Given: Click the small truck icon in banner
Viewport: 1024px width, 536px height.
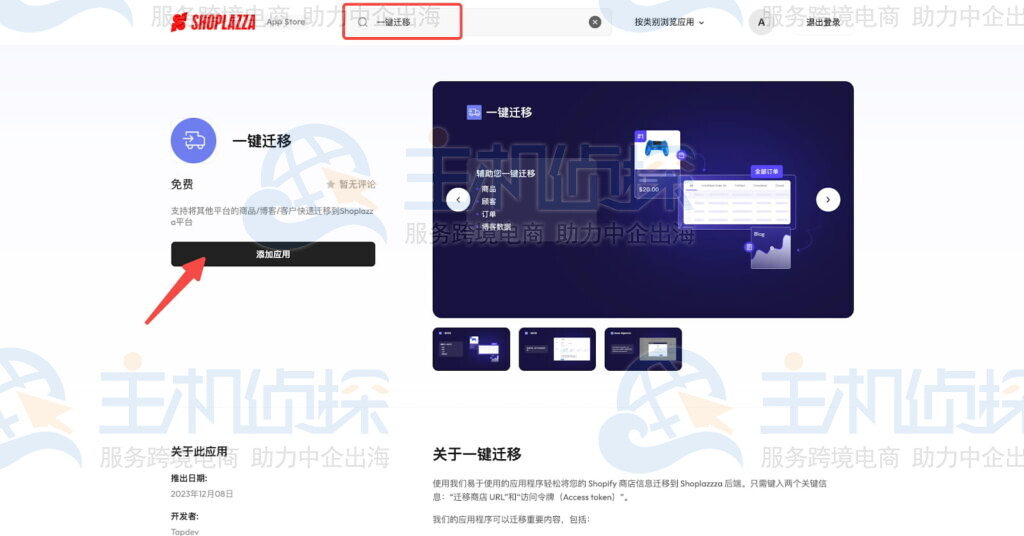Looking at the screenshot, I should [474, 112].
